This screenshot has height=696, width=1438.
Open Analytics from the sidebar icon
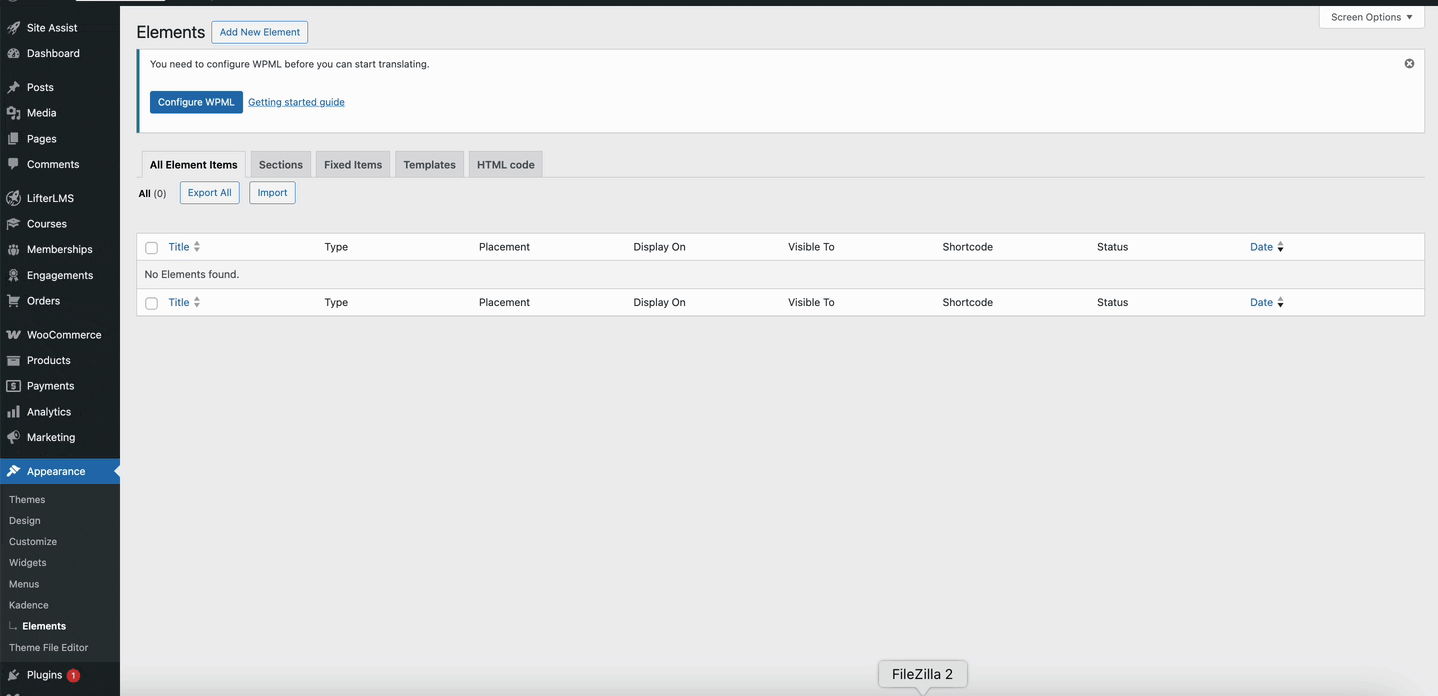14,411
